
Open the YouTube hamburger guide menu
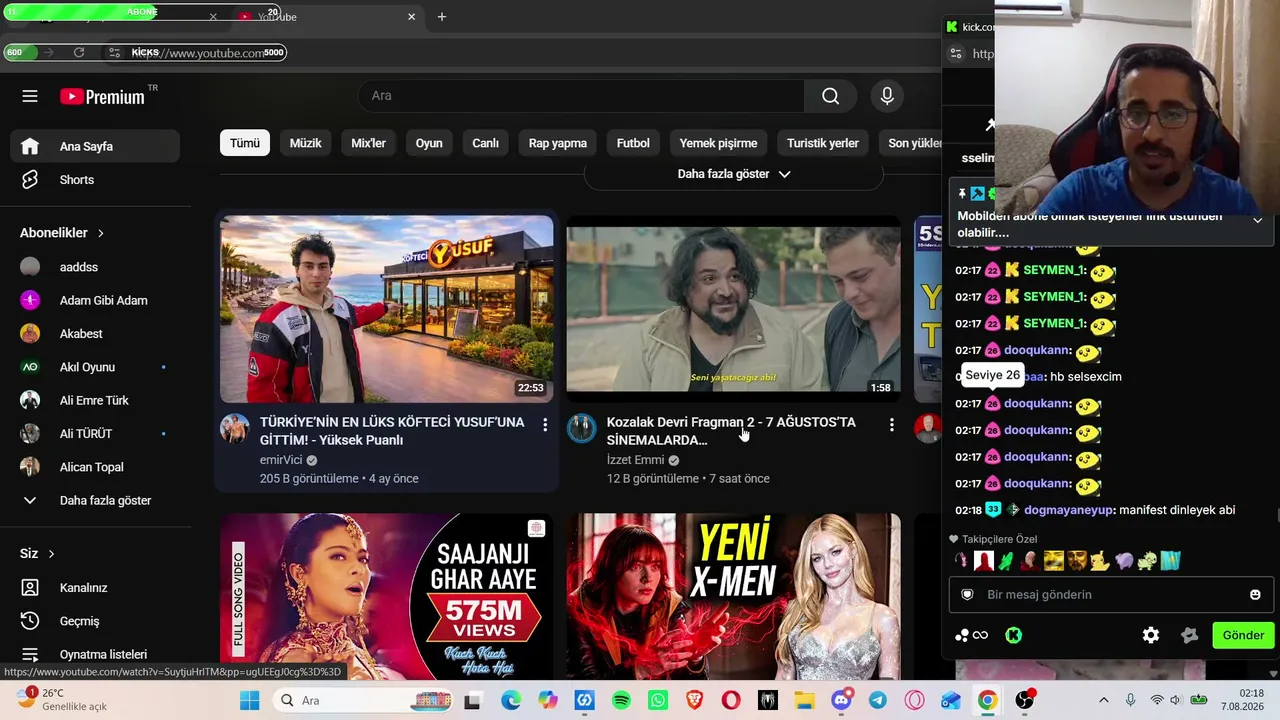[30, 96]
